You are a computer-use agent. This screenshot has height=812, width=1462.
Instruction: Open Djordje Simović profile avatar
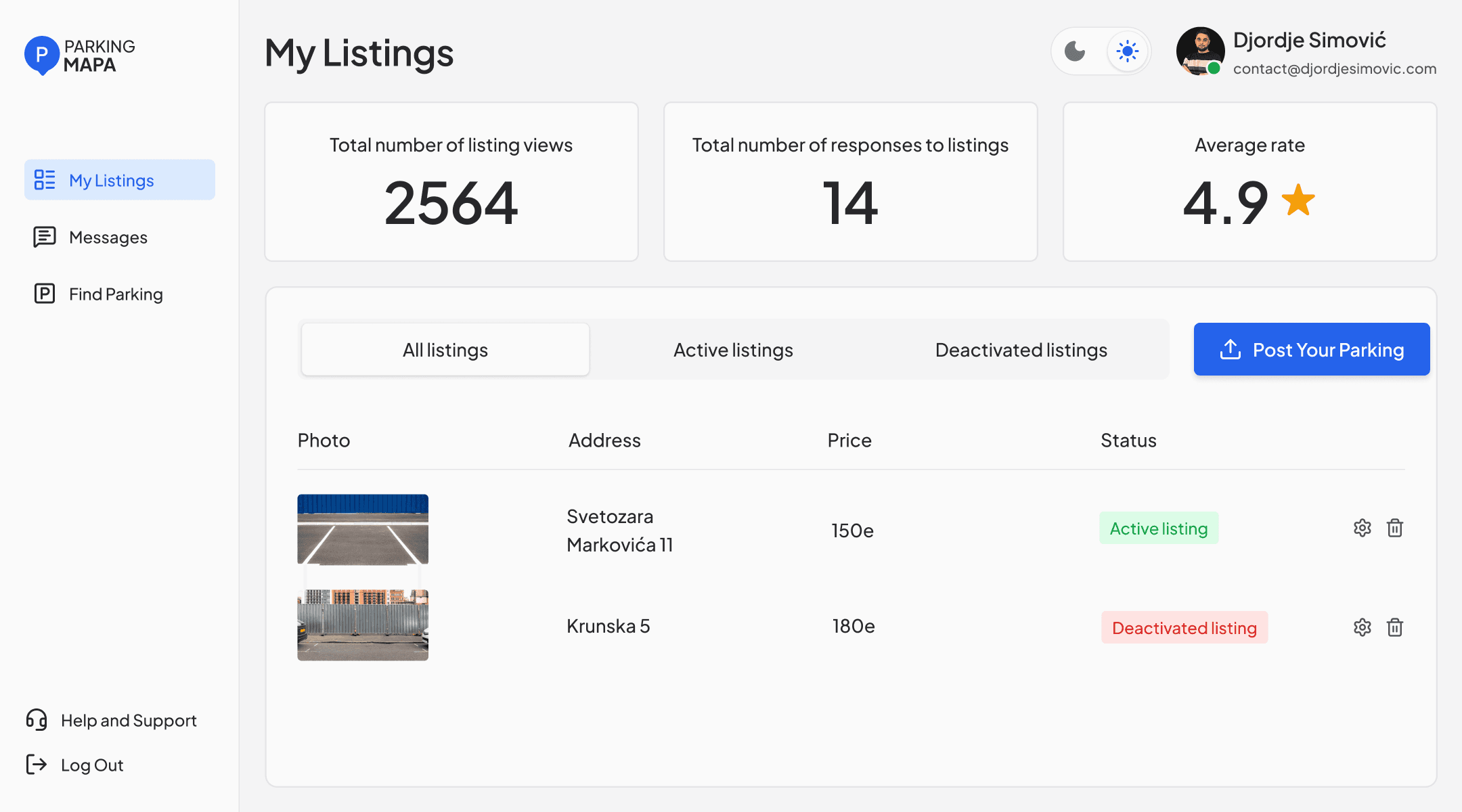(x=1199, y=51)
